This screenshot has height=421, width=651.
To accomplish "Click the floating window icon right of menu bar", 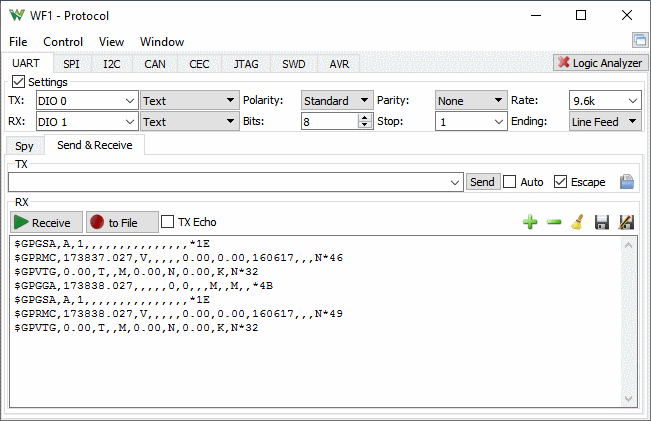I will (640, 41).
